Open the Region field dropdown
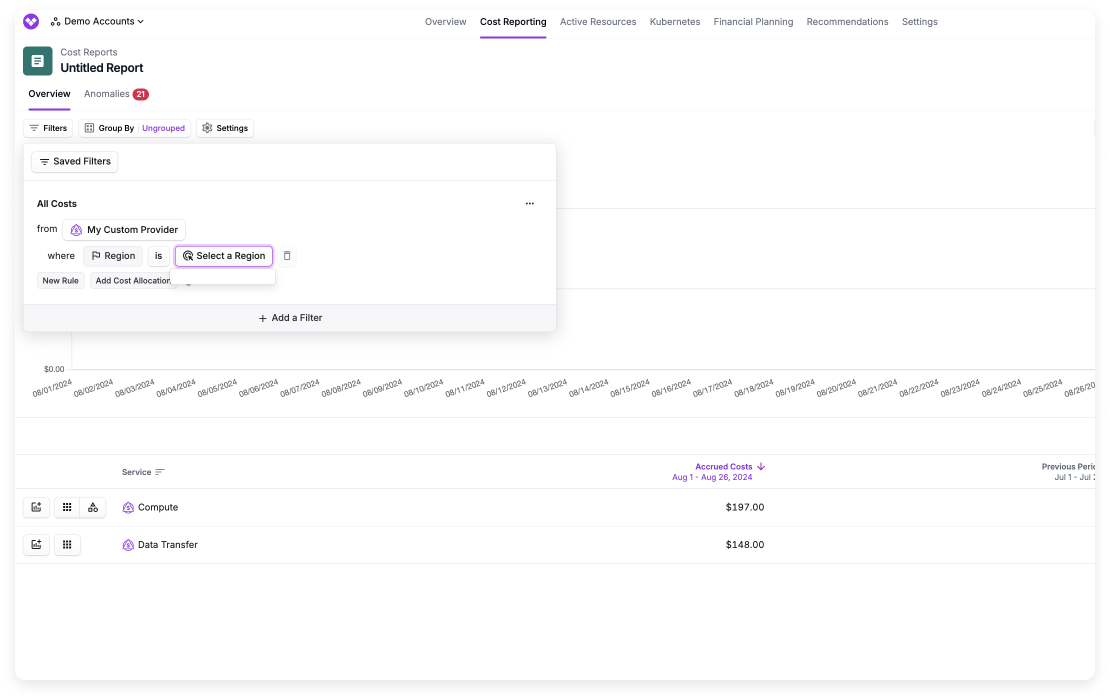Screen dimensions: 1110x700 pyautogui.click(x=113, y=256)
